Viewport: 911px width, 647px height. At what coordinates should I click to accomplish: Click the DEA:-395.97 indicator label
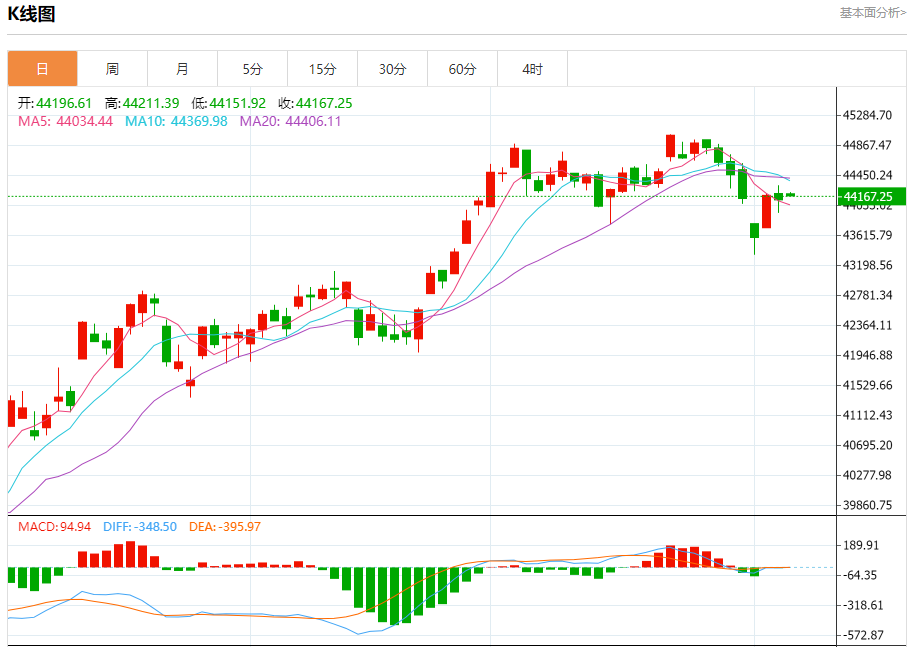(x=225, y=527)
